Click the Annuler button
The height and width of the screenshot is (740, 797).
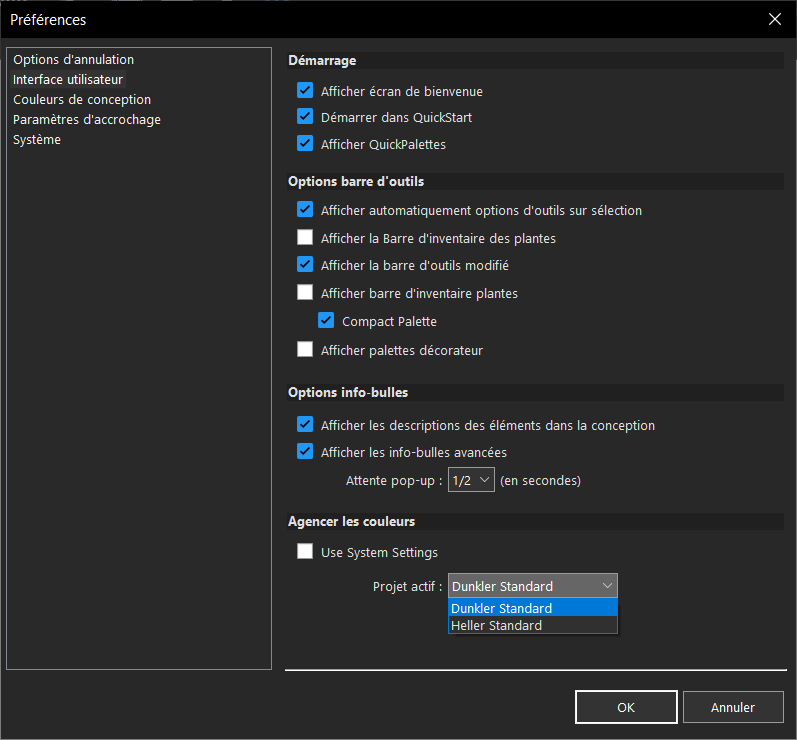tap(733, 707)
